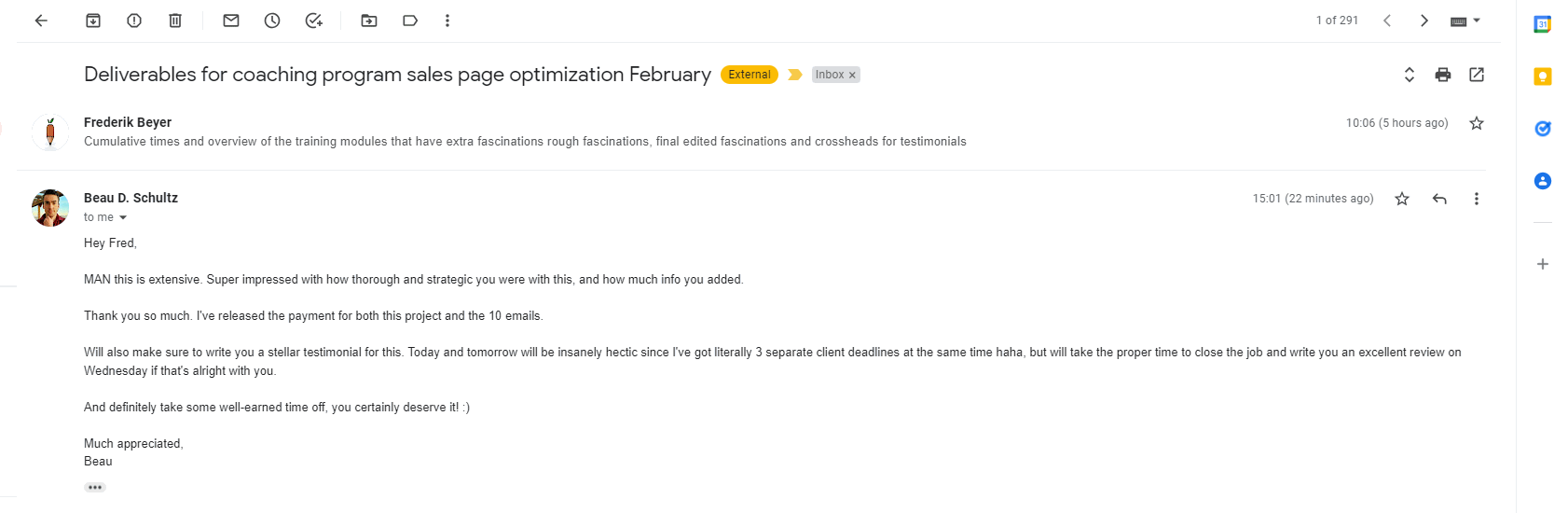Add conversation to Tasks
The image size is (1568, 513).
pos(314,21)
